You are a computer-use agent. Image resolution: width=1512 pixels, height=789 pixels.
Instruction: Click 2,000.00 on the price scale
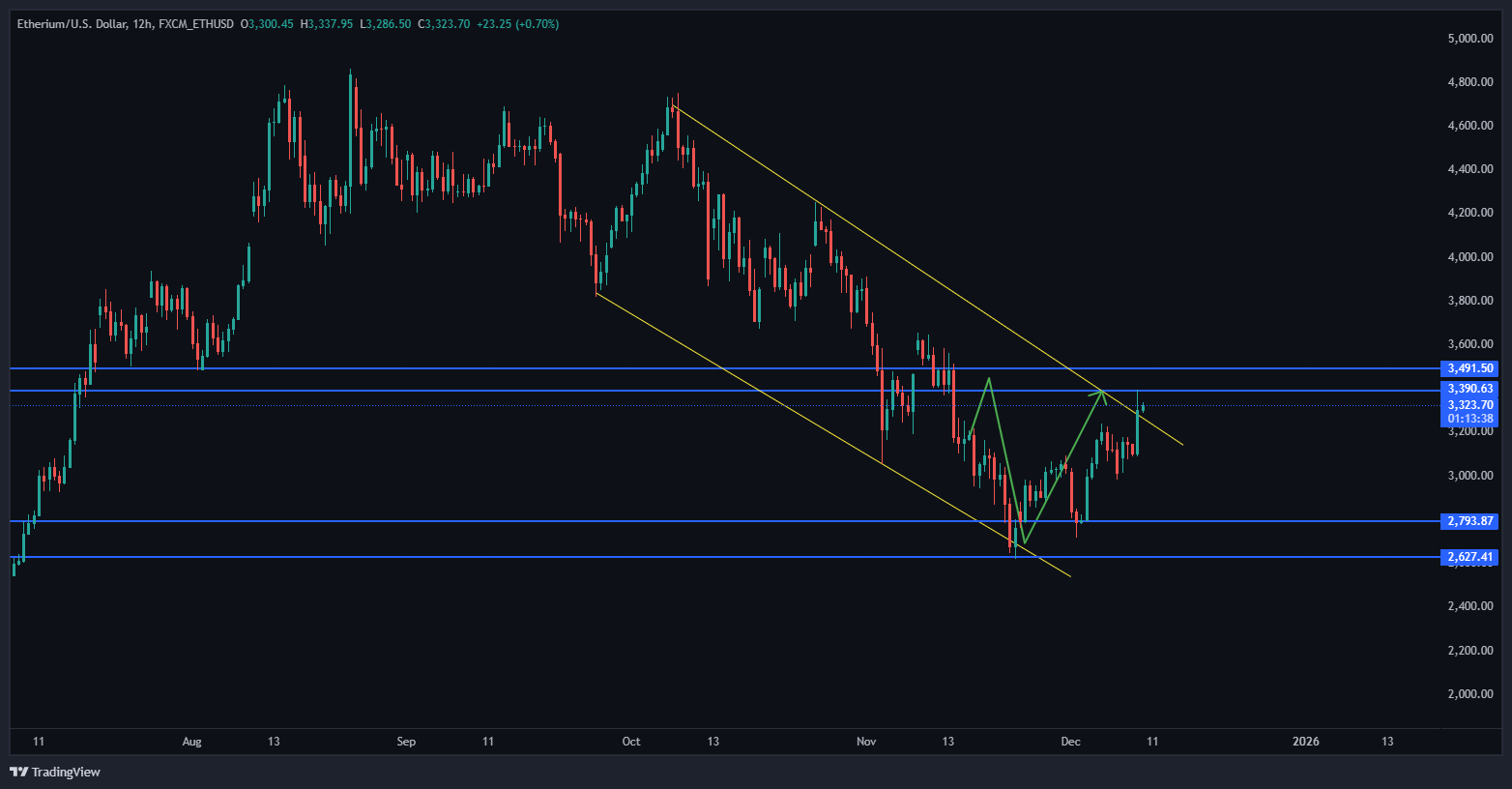coord(1469,694)
